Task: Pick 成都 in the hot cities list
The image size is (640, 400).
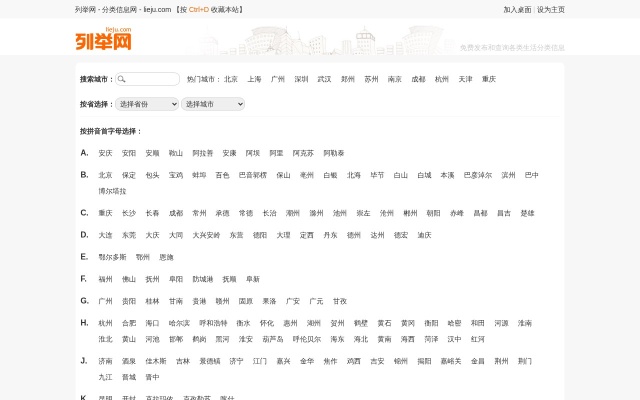Action: 418,79
